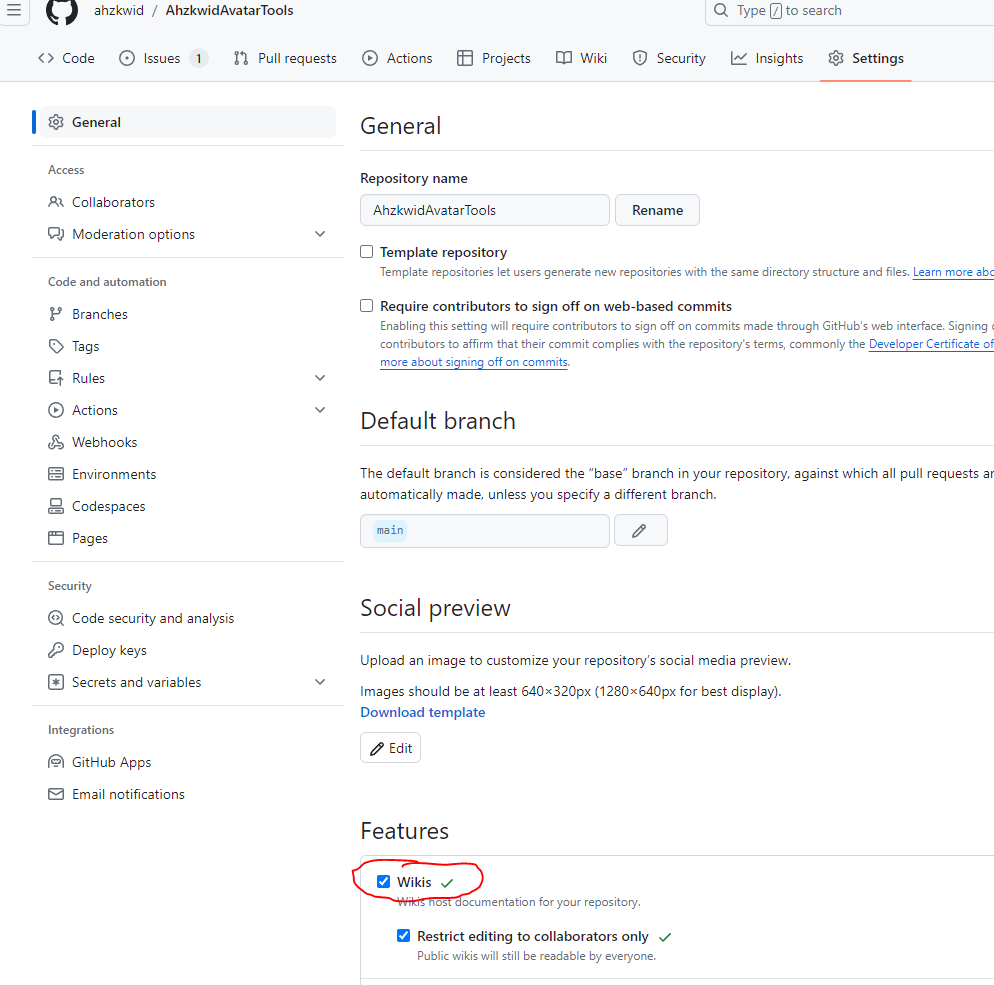Click the Collaborators people icon
Viewport: 994px width, 985px height.
pos(56,202)
